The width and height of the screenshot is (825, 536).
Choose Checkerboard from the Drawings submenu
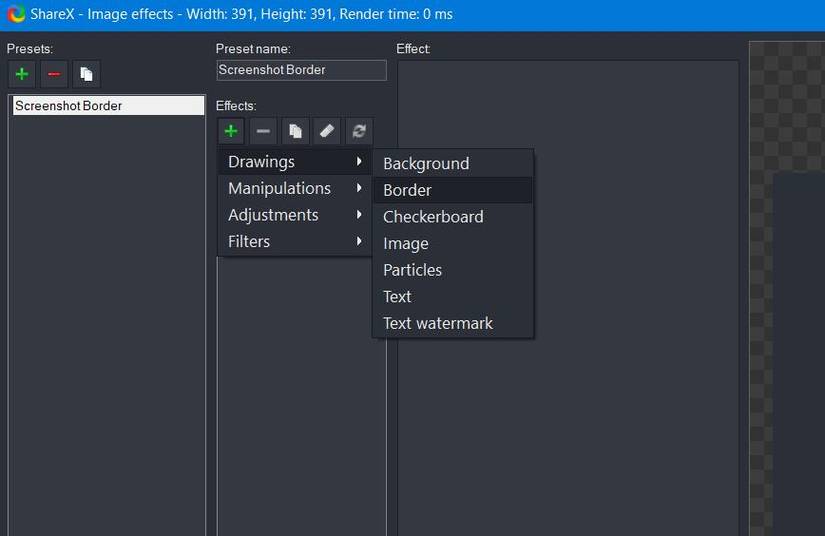point(453,217)
